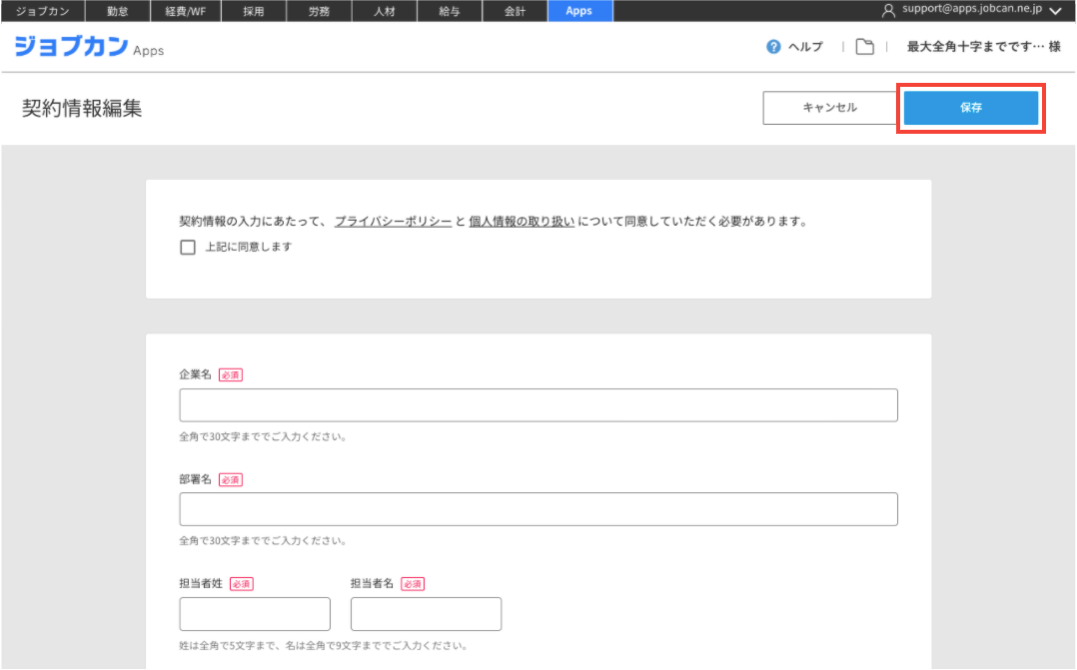Click the user profile icon beside email
1077x670 pixels.
888,10
